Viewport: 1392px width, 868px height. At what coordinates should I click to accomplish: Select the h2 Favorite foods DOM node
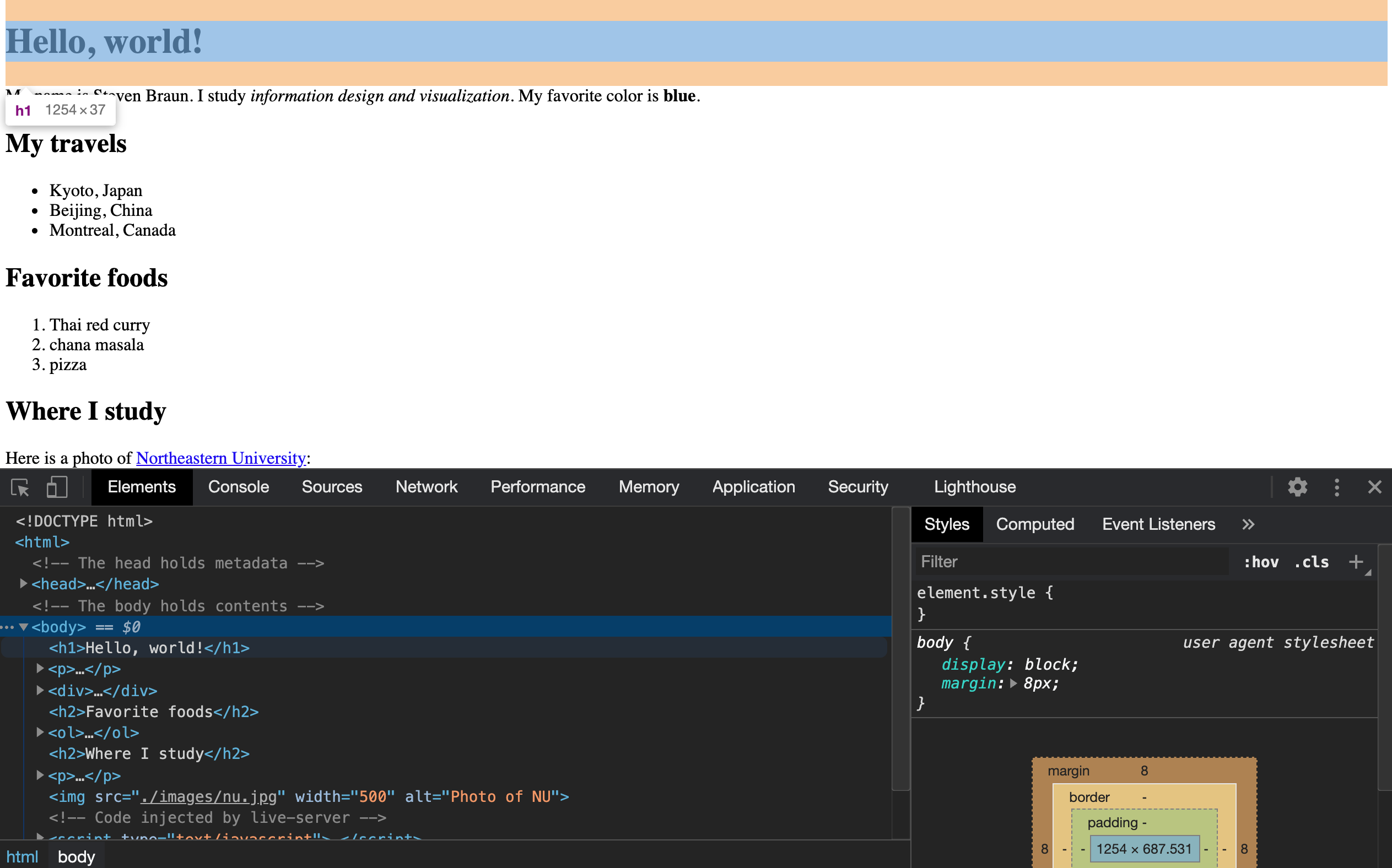(x=154, y=712)
